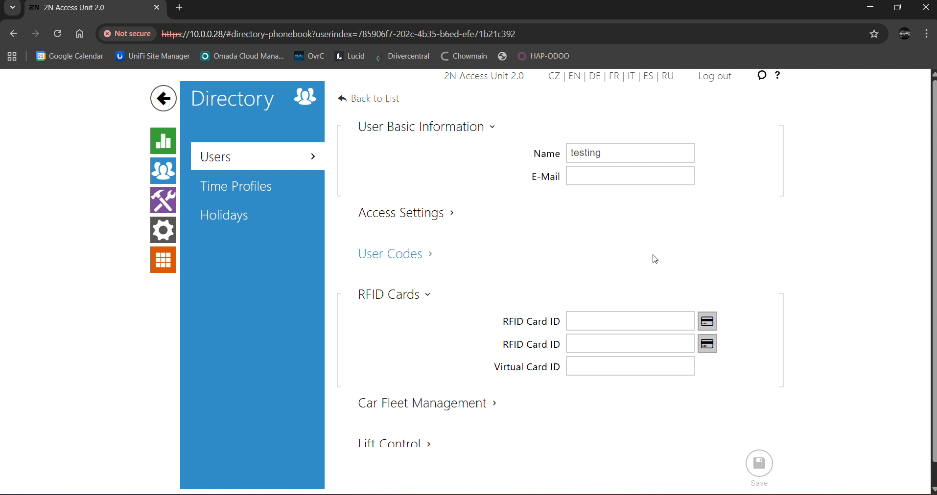The width and height of the screenshot is (937, 495).
Task: Open the help question mark icon
Action: (777, 75)
